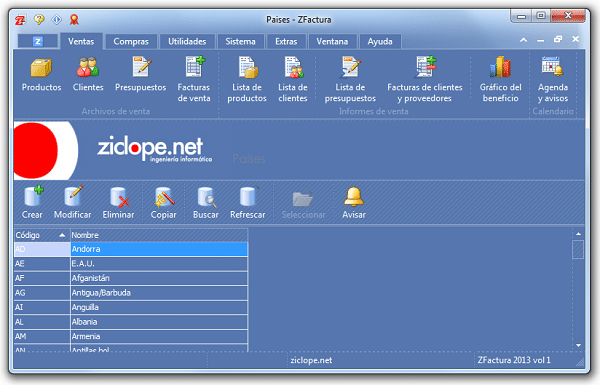Switch to the Ventas tab

click(81, 41)
